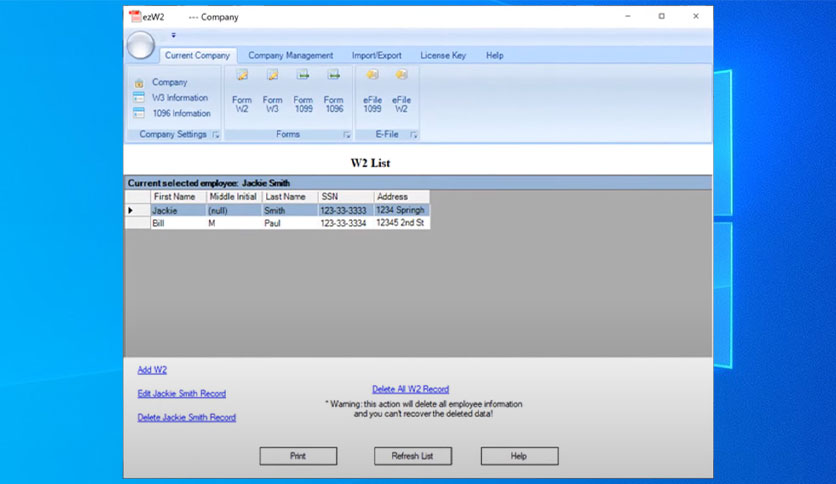Click Delete Jackie Smith Record link
836x484 pixels.
tap(187, 417)
